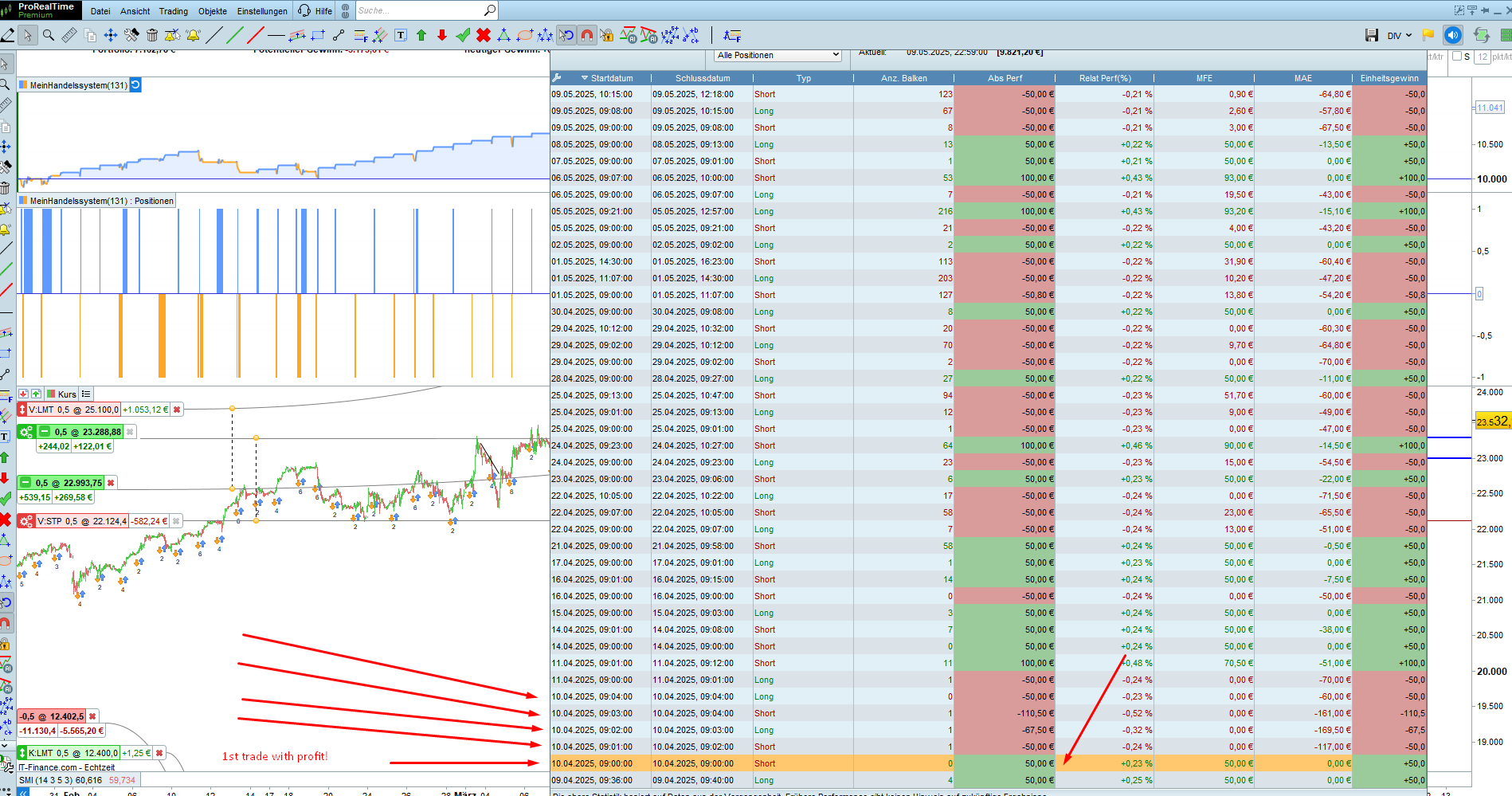Image resolution: width=1512 pixels, height=796 pixels.
Task: Insert a text label with T tool
Action: pos(401,35)
